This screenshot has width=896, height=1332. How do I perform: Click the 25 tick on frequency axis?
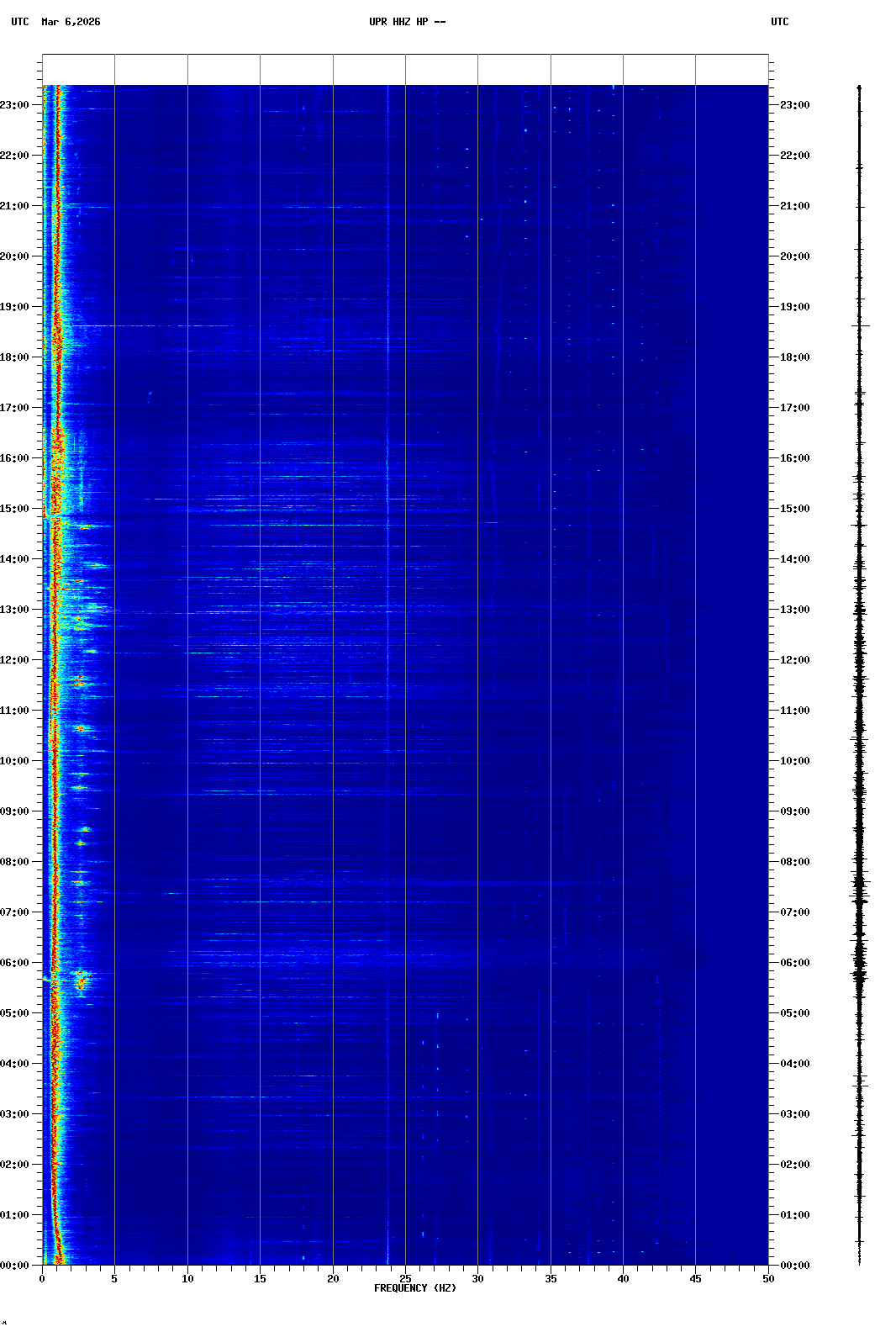click(405, 1279)
